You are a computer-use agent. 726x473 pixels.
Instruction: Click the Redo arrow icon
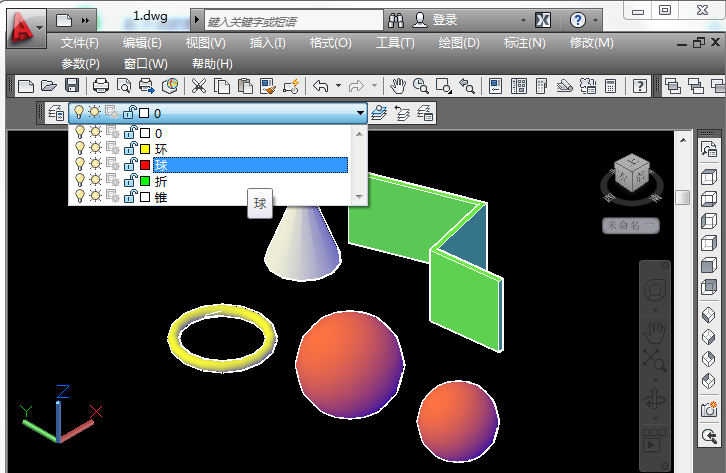[x=356, y=86]
